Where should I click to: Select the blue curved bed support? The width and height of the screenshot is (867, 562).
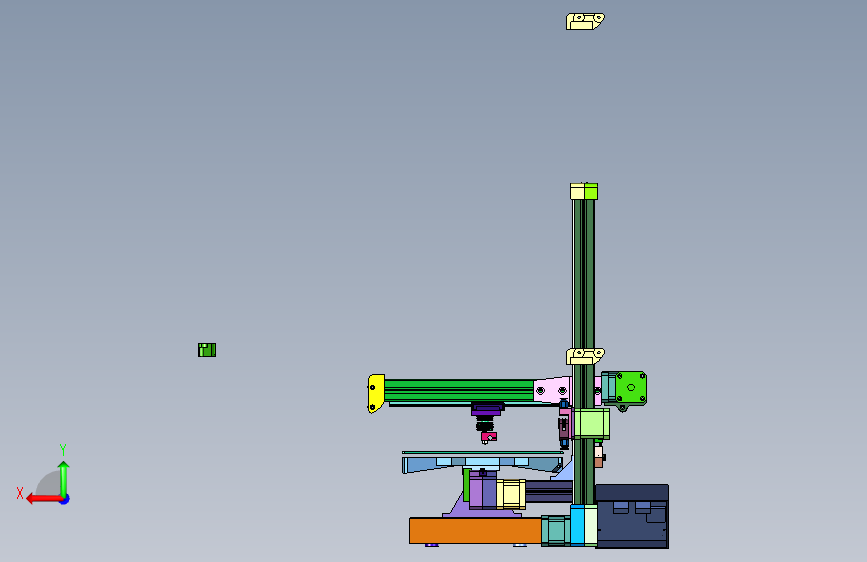482,464
